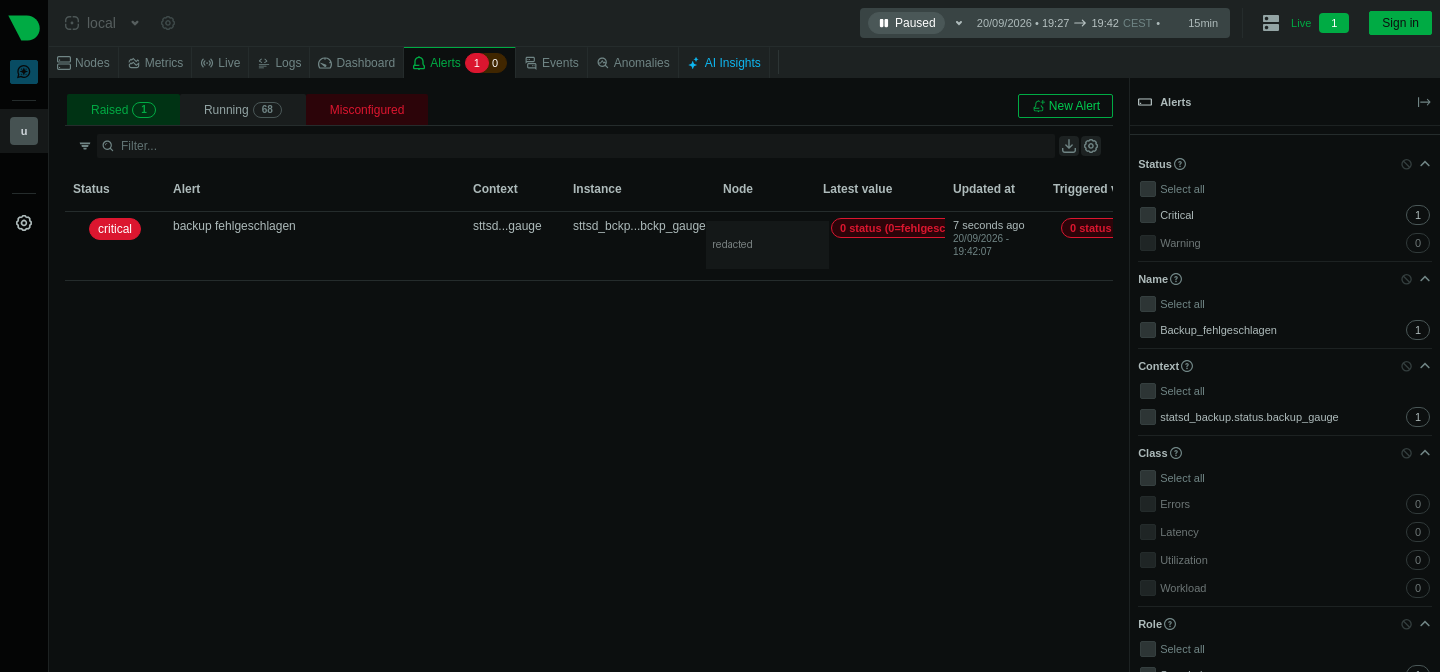This screenshot has width=1440, height=672.
Task: Collapse the Status filter section
Action: pos(1425,164)
